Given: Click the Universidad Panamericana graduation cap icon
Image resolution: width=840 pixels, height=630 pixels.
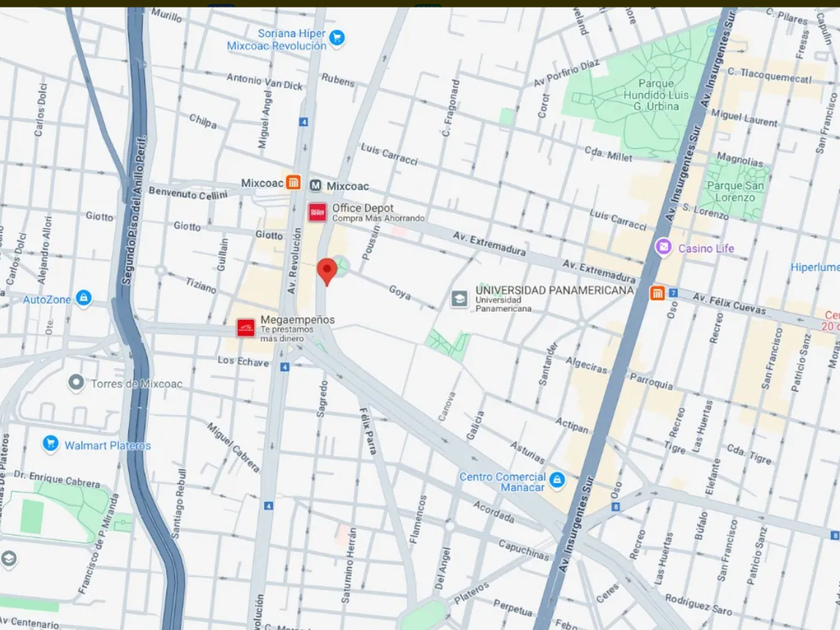Looking at the screenshot, I should click(459, 298).
